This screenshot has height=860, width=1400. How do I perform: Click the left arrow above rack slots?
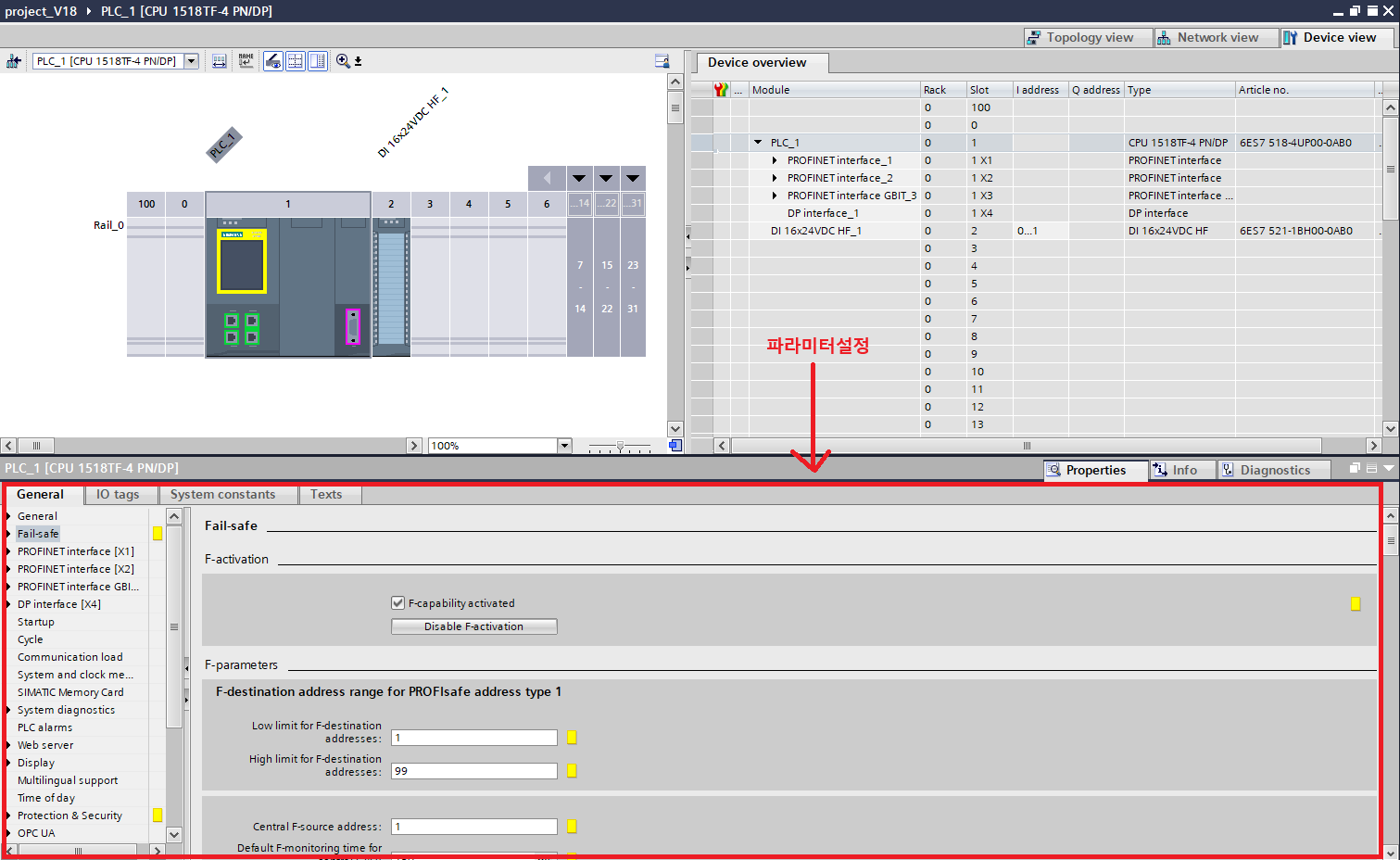(x=548, y=178)
